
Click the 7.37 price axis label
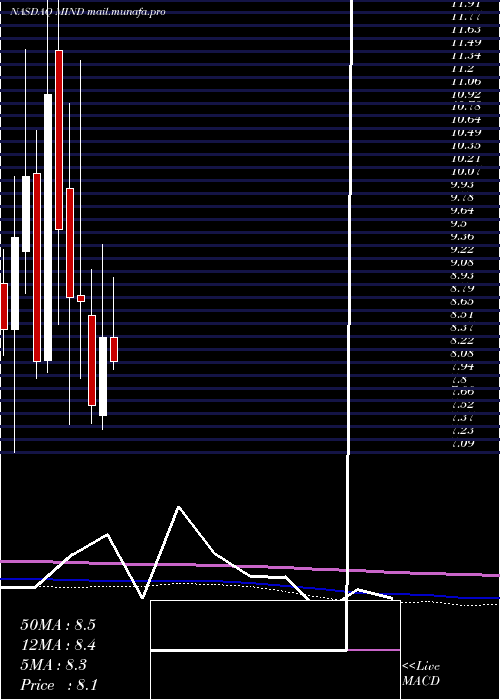click(462, 417)
